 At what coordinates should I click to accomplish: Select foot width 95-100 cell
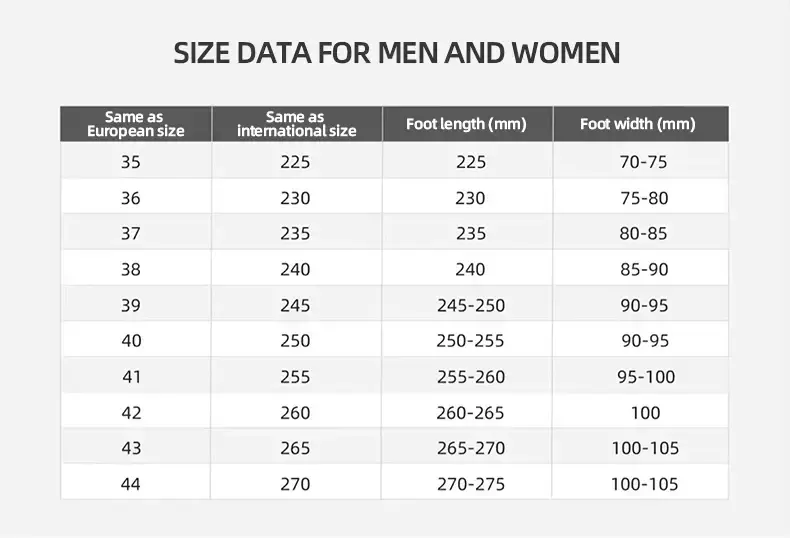click(640, 375)
